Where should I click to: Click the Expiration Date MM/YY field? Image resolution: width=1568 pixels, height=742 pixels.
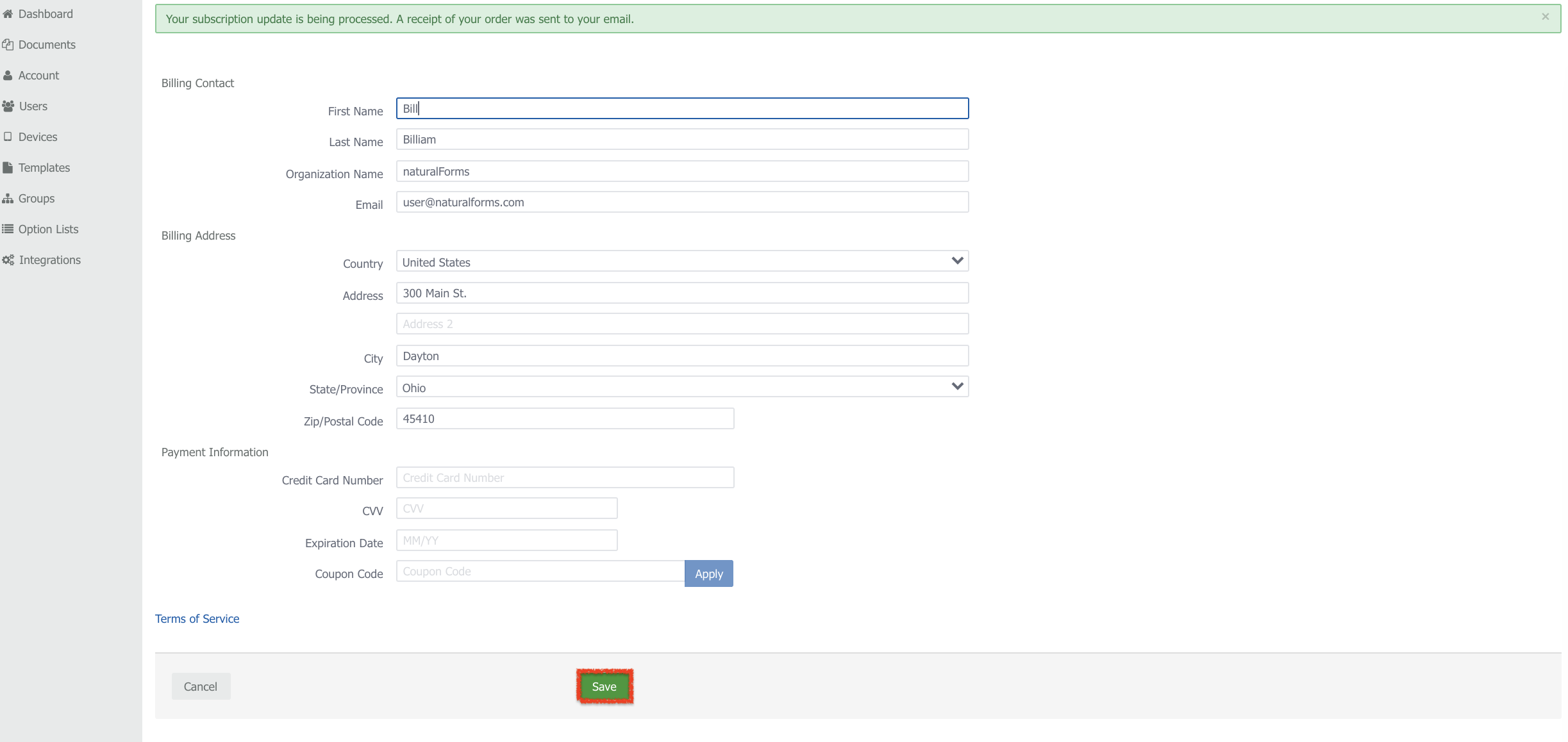(x=506, y=540)
